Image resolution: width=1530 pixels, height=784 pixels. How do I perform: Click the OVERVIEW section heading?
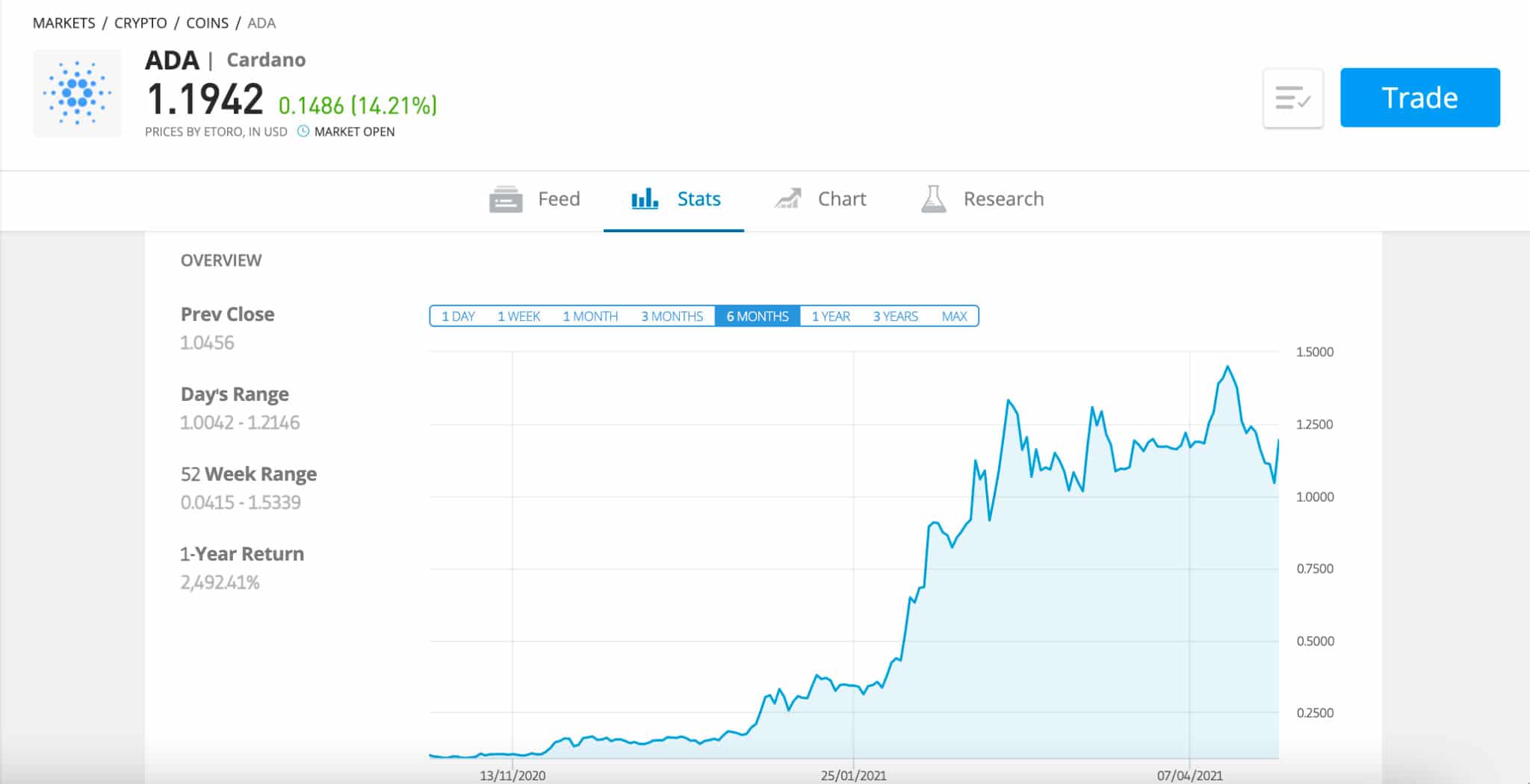(x=221, y=261)
